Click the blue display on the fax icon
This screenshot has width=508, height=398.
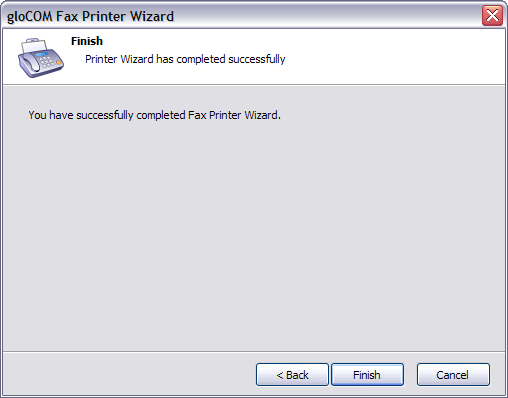point(41,54)
